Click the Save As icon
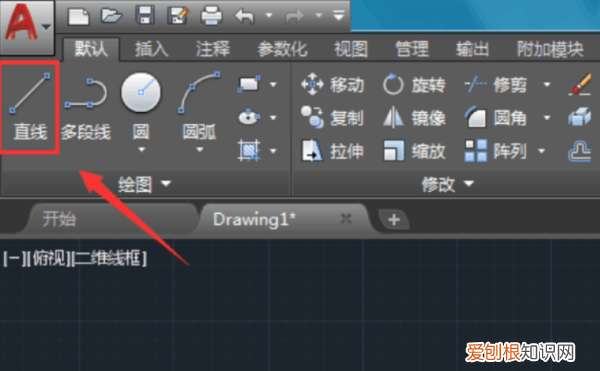 click(178, 16)
